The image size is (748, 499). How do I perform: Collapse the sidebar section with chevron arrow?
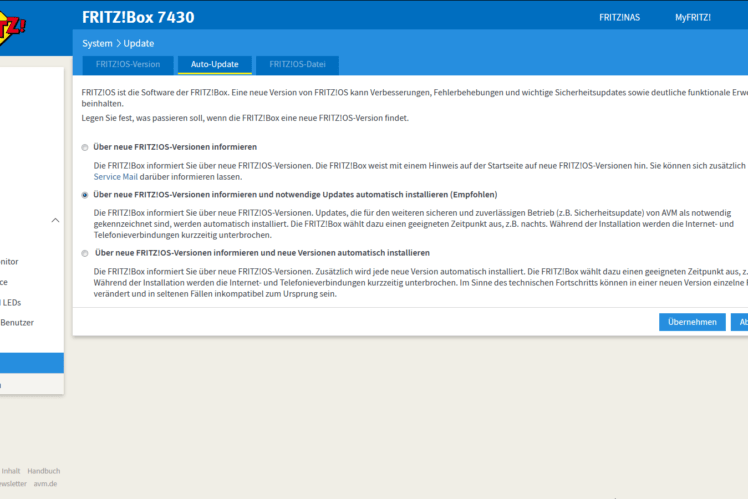[x=55, y=220]
